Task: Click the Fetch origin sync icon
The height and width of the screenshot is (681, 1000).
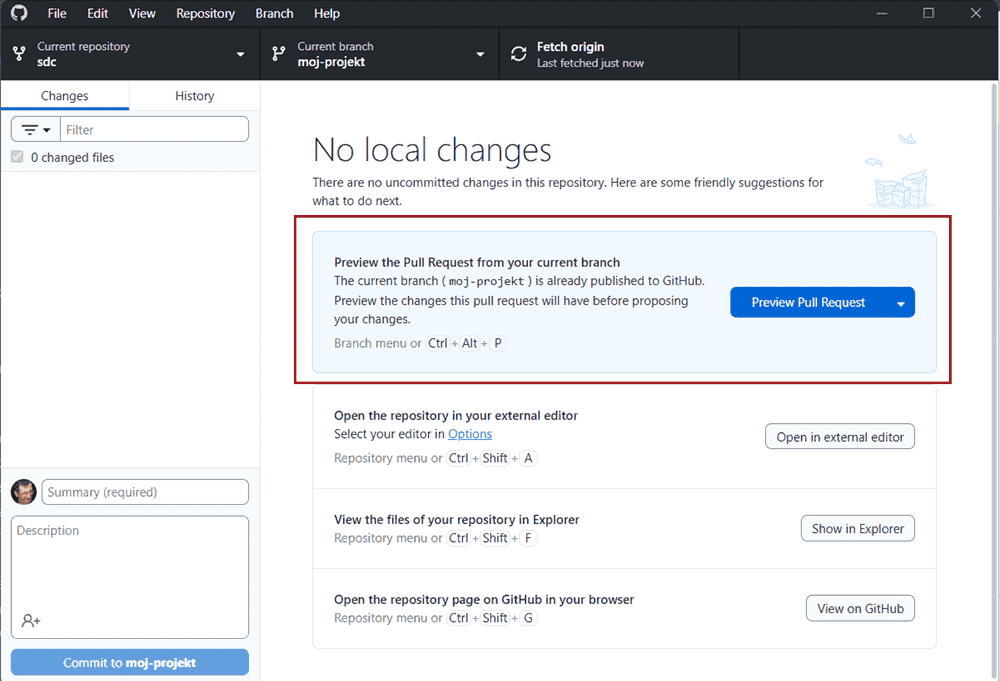Action: click(x=518, y=54)
